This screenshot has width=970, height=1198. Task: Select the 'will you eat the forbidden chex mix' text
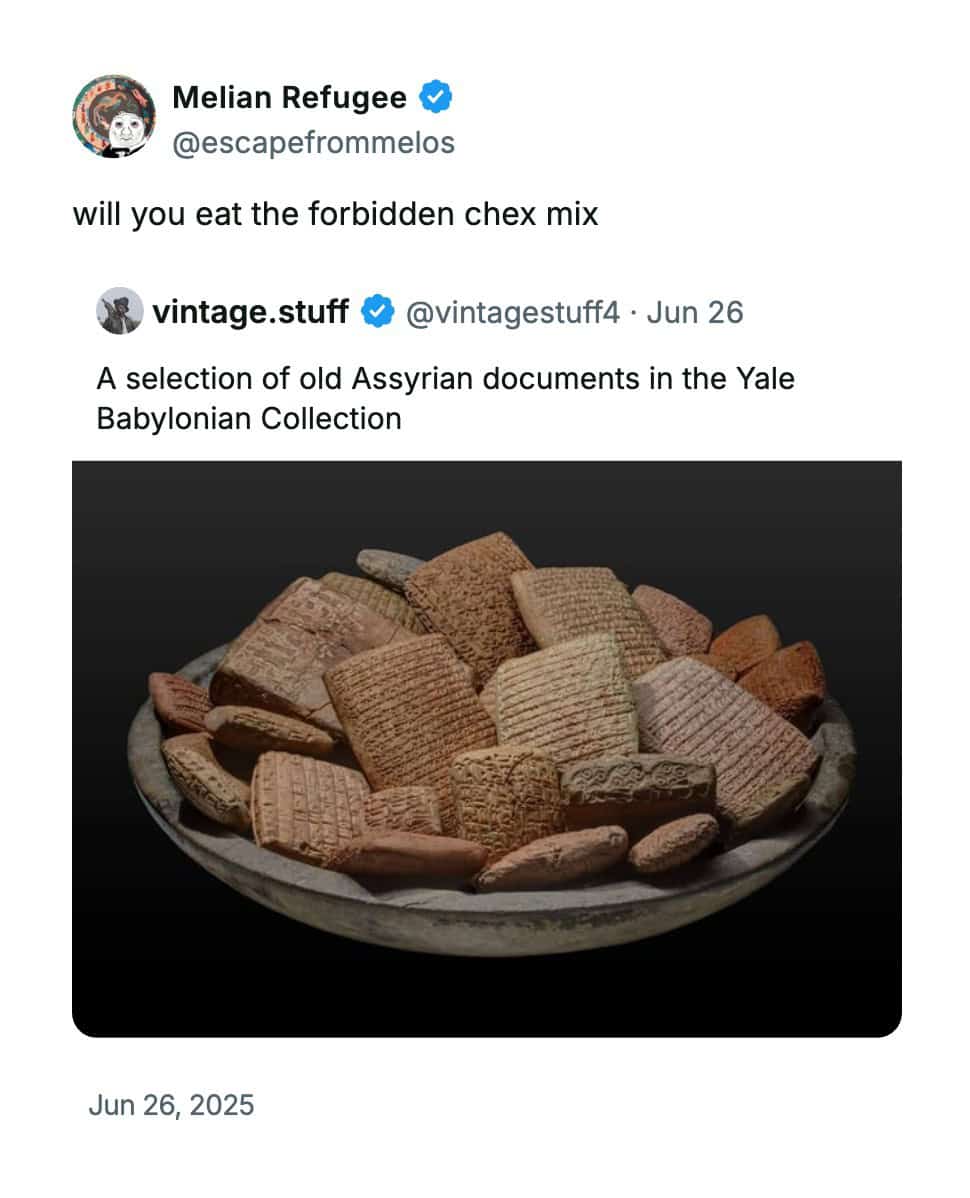coord(335,214)
